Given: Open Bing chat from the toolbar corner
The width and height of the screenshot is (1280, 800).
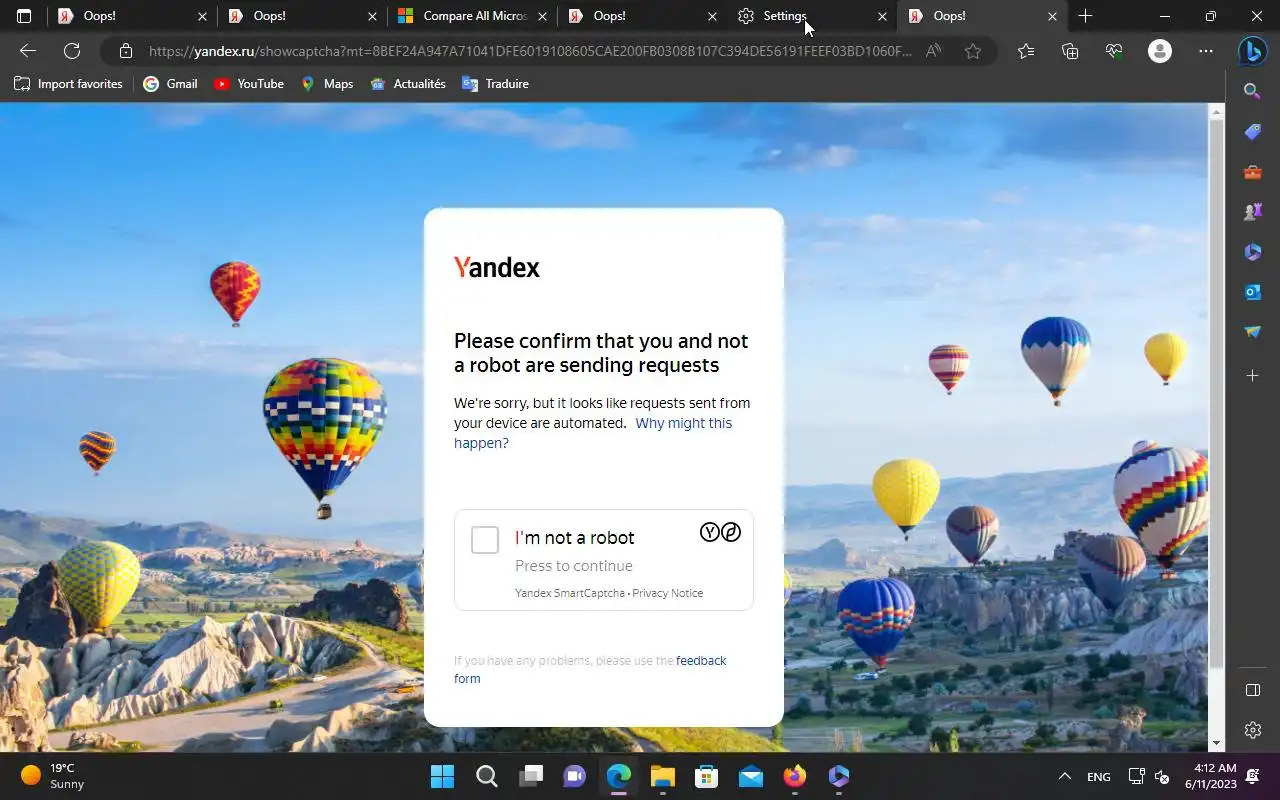Looking at the screenshot, I should [x=1252, y=50].
